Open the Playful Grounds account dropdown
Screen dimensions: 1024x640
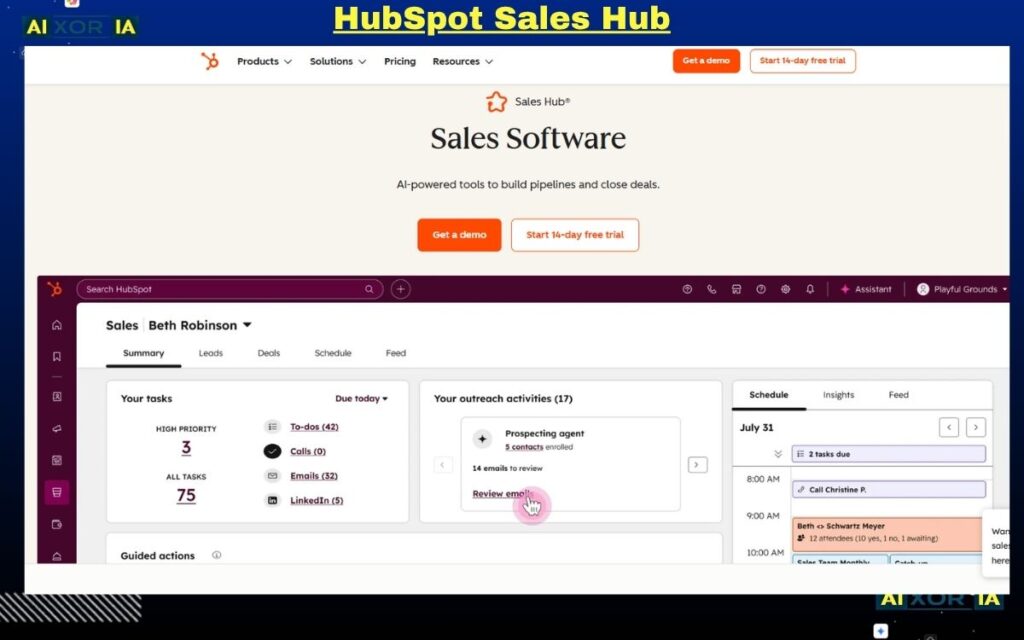pyautogui.click(x=962, y=289)
